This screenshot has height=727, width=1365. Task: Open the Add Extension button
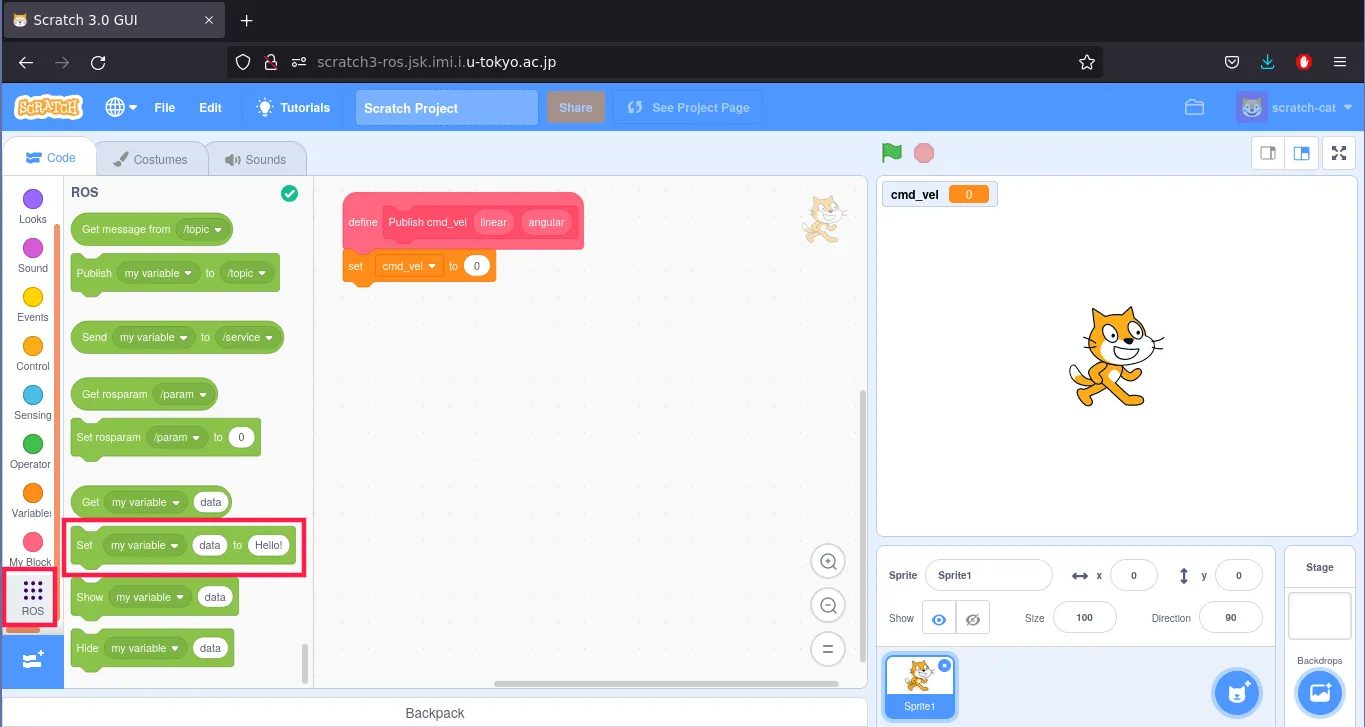pyautogui.click(x=32, y=661)
